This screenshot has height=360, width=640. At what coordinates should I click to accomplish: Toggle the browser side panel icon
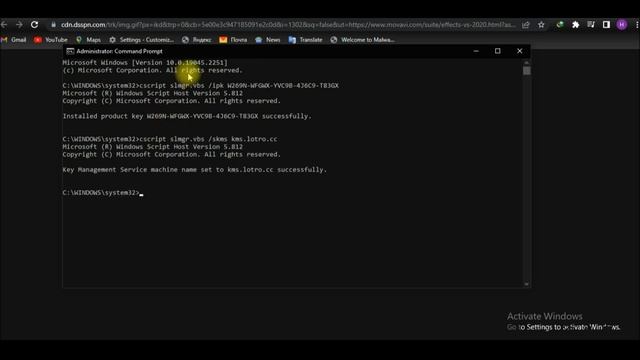click(x=606, y=25)
